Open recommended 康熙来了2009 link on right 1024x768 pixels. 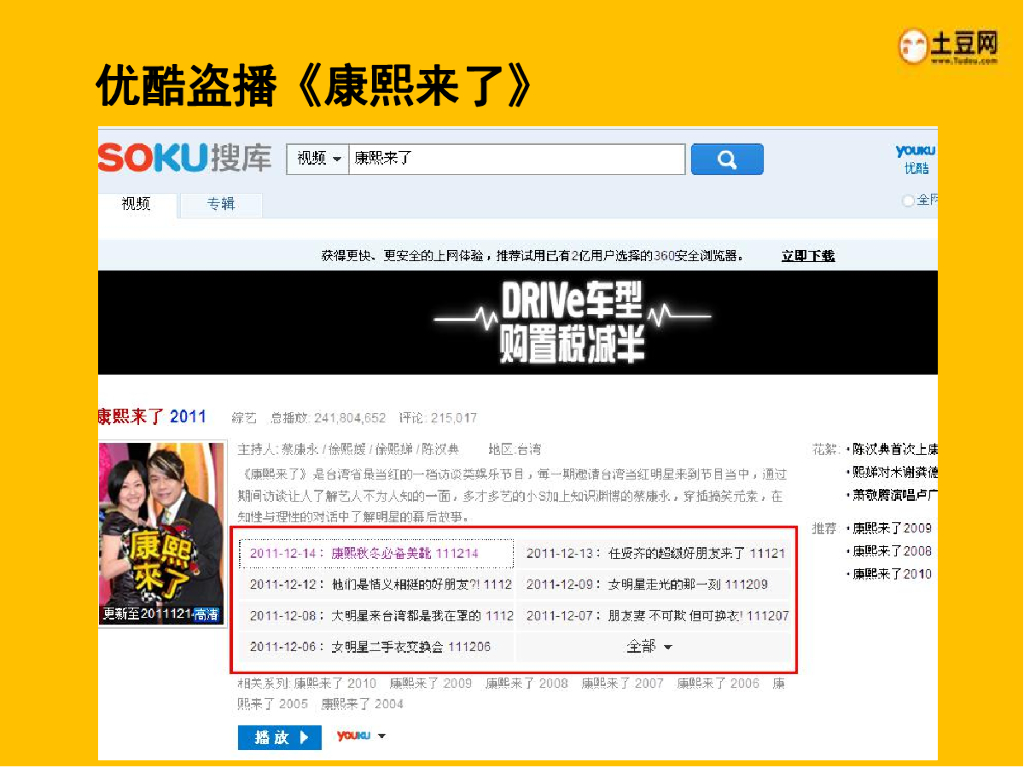tap(890, 528)
